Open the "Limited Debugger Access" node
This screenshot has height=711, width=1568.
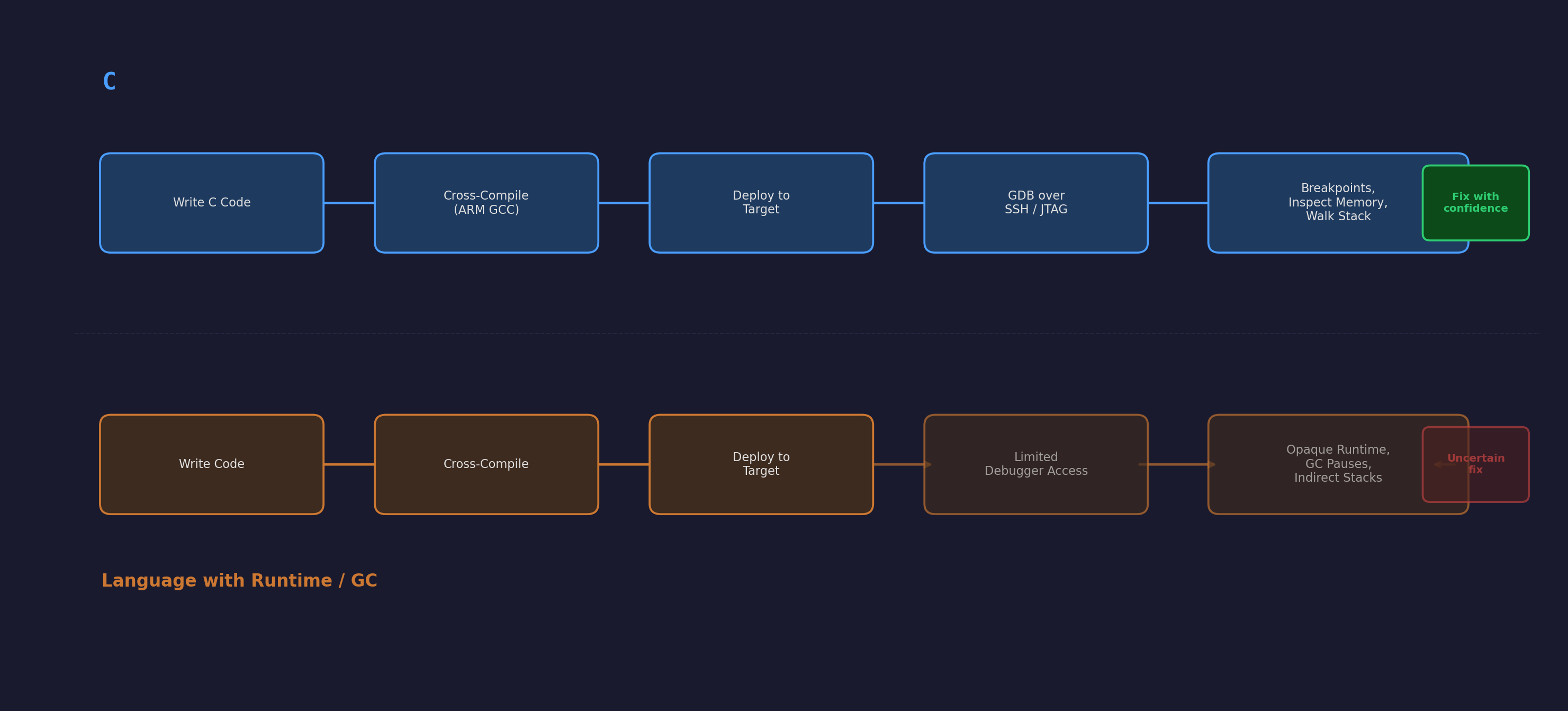point(1035,463)
